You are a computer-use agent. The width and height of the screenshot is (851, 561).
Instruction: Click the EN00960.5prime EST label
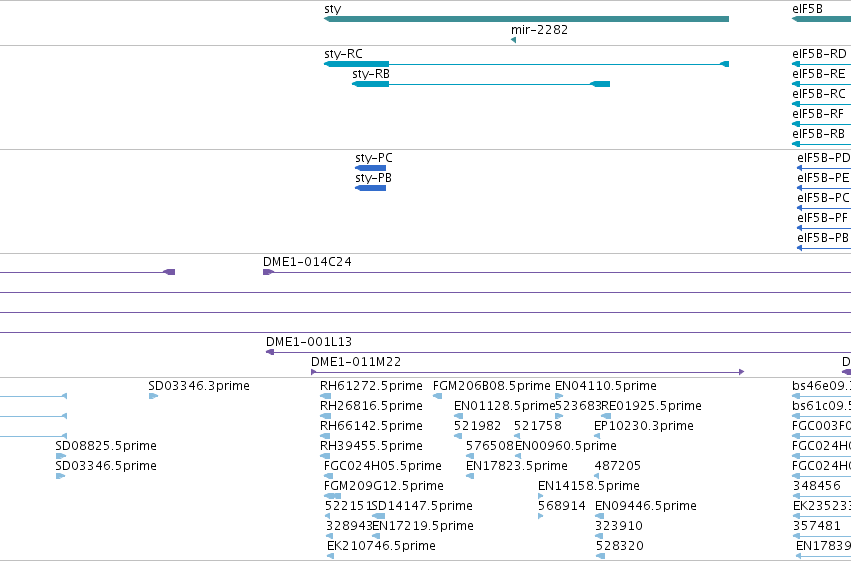(x=566, y=447)
